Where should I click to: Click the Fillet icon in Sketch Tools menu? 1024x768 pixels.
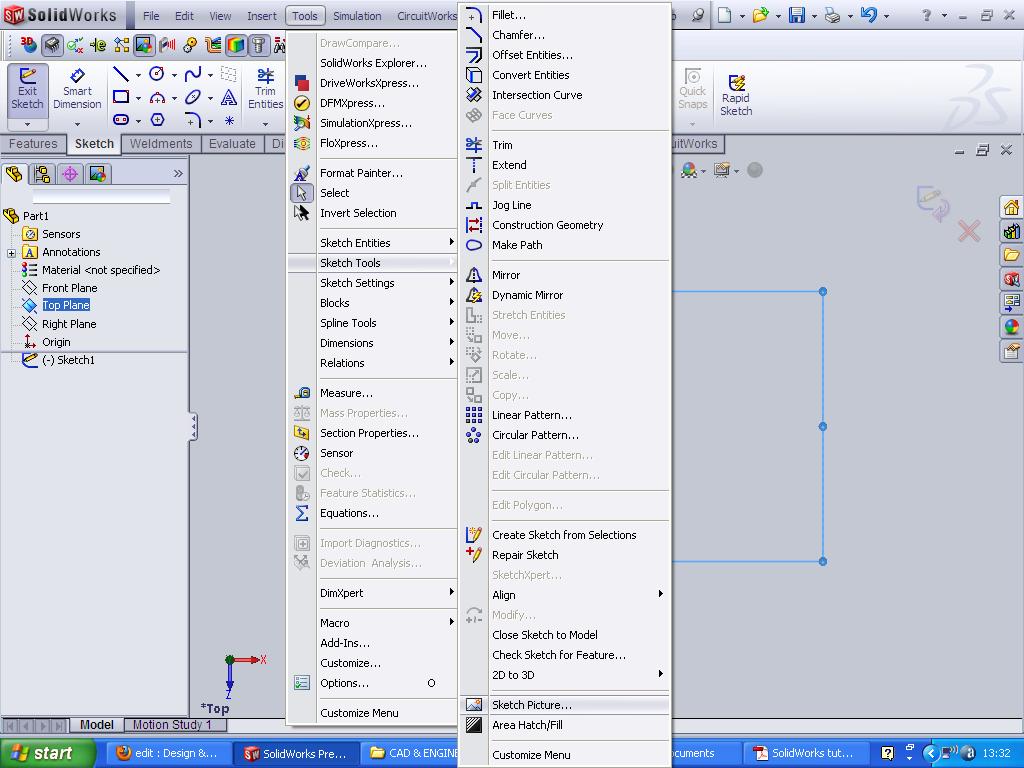tap(474, 15)
